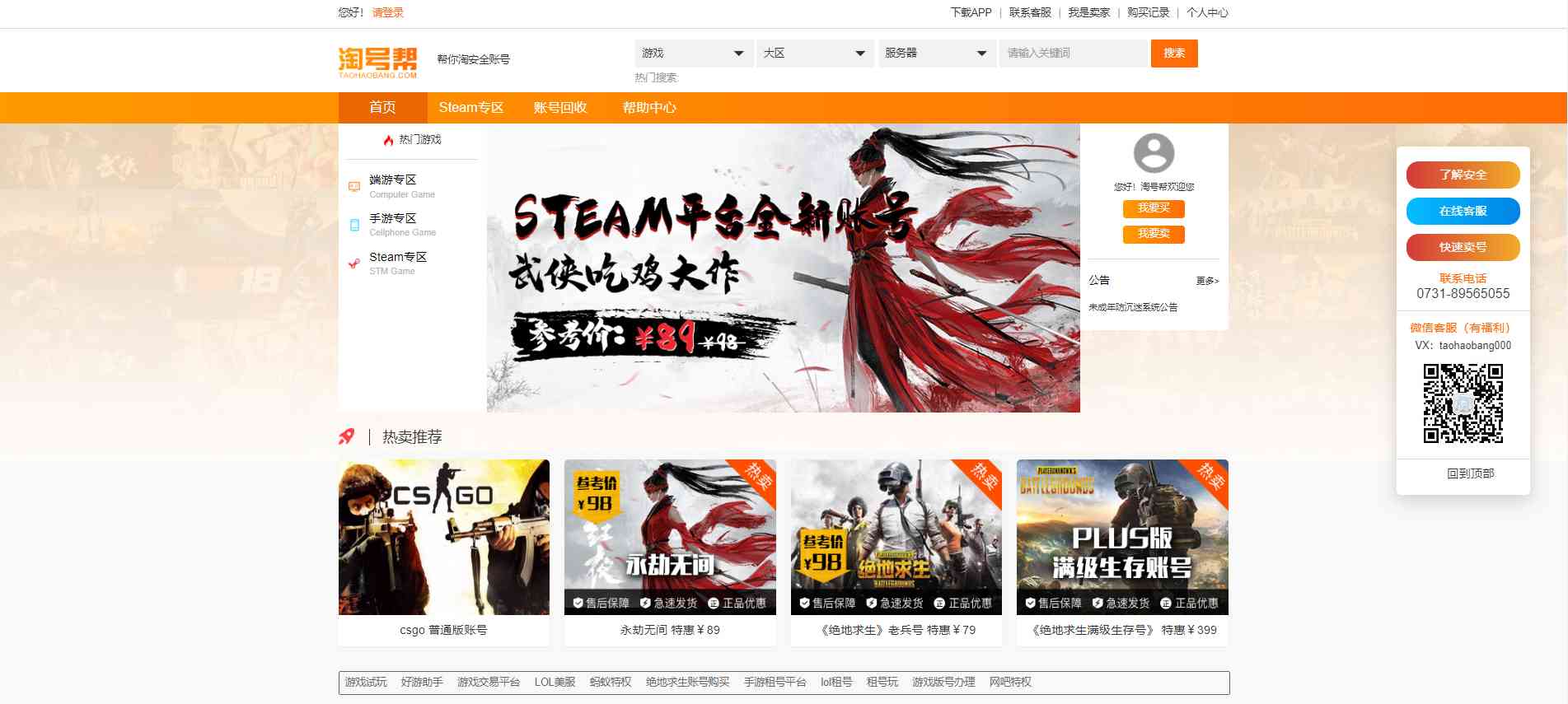Click the 微信客服（有福利） label
This screenshot has width=1568, height=704.
point(1463,328)
